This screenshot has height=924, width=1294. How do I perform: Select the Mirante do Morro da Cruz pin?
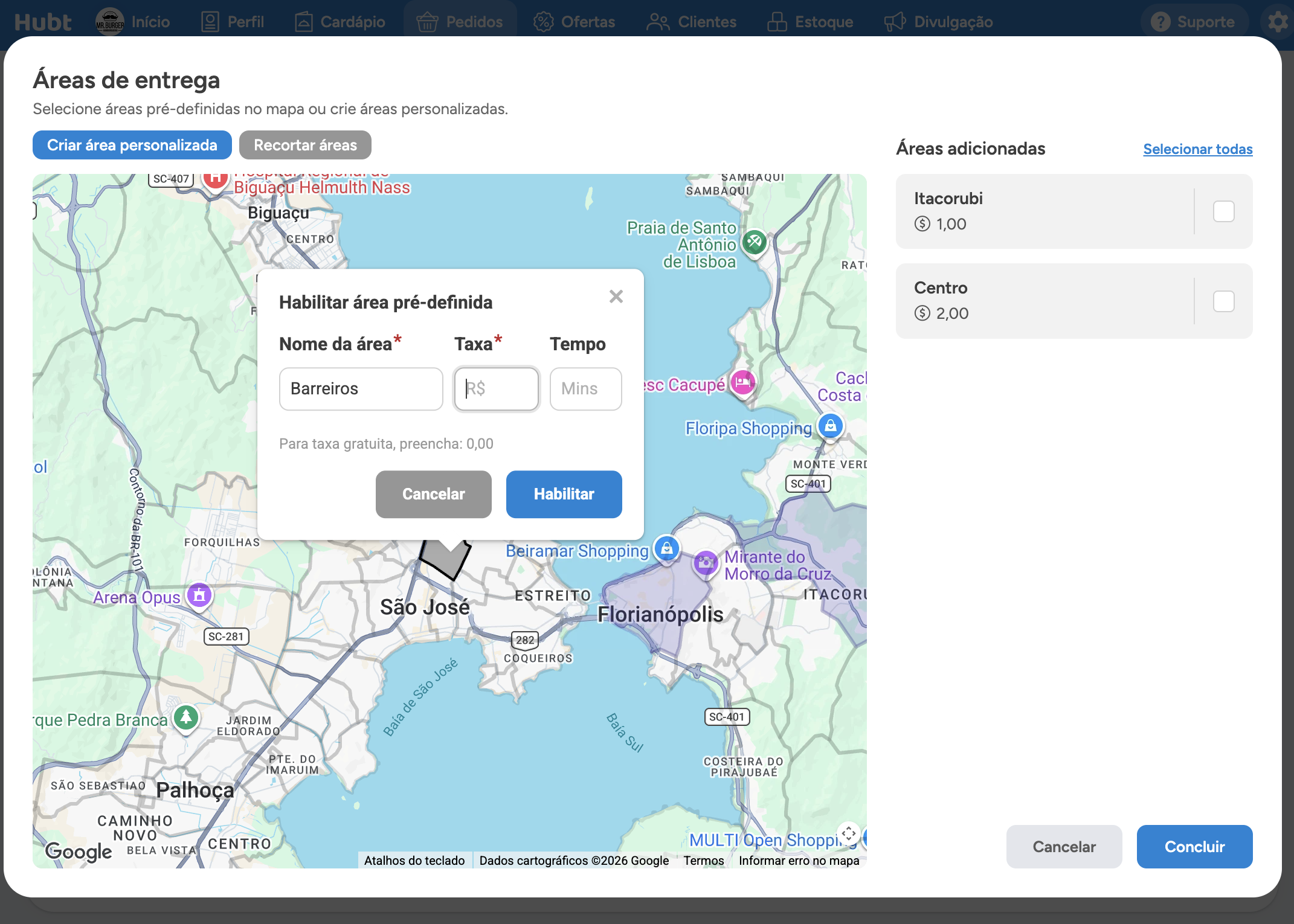[705, 564]
